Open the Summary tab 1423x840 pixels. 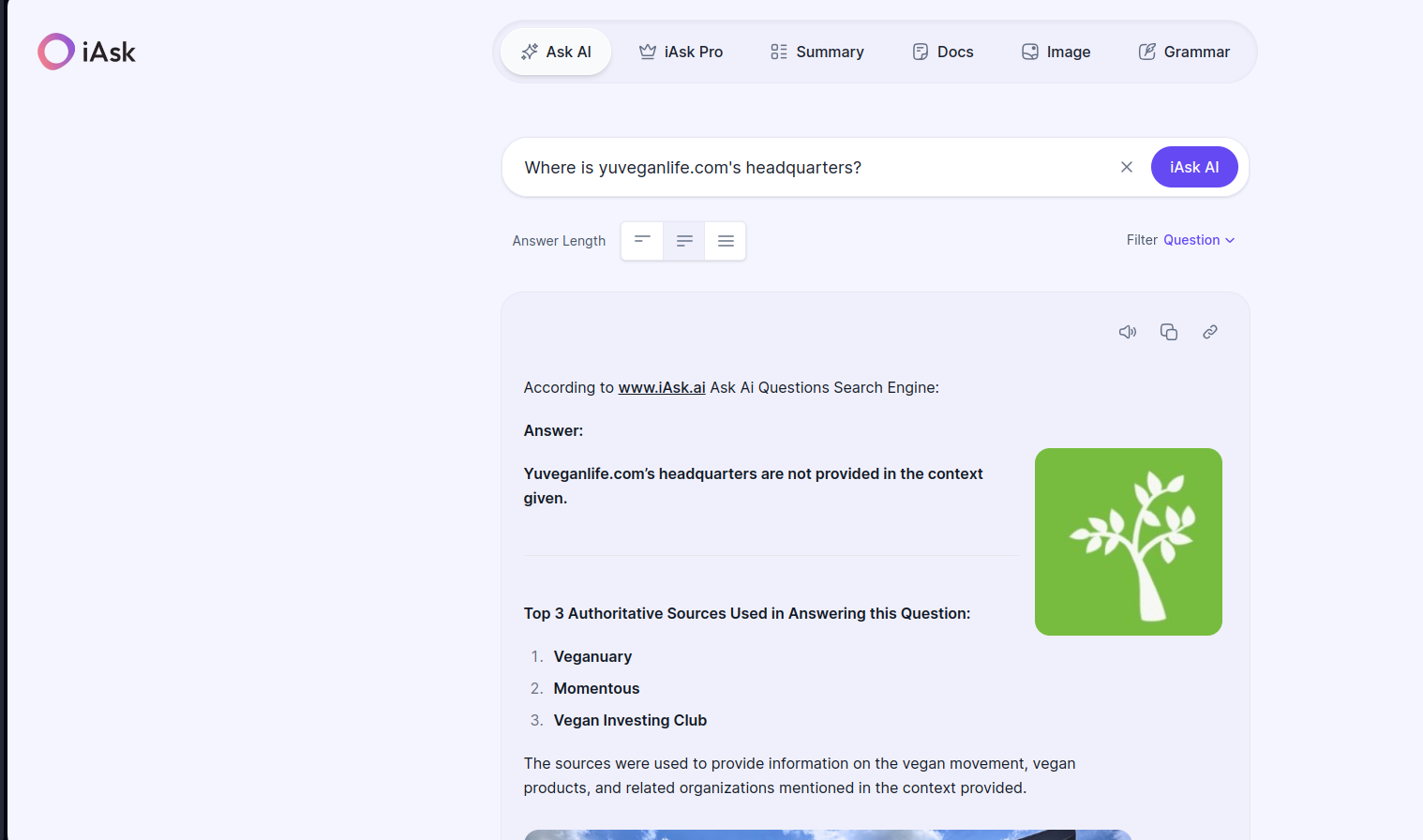tap(816, 52)
